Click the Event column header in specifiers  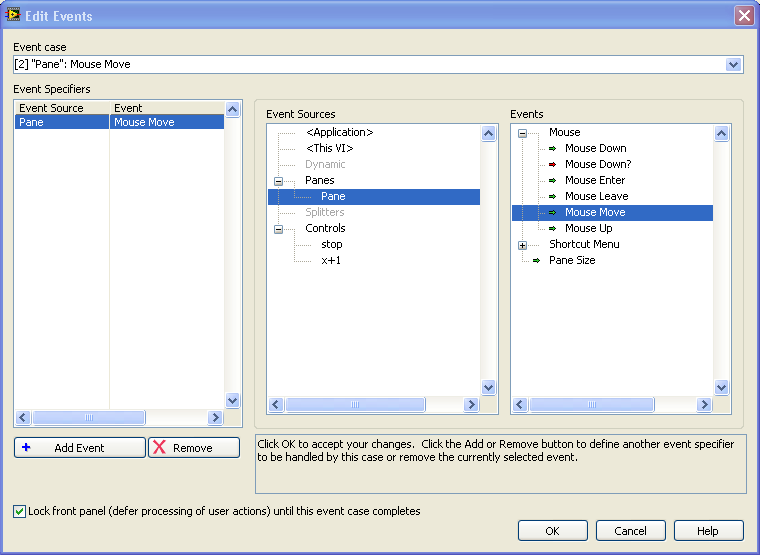point(167,108)
